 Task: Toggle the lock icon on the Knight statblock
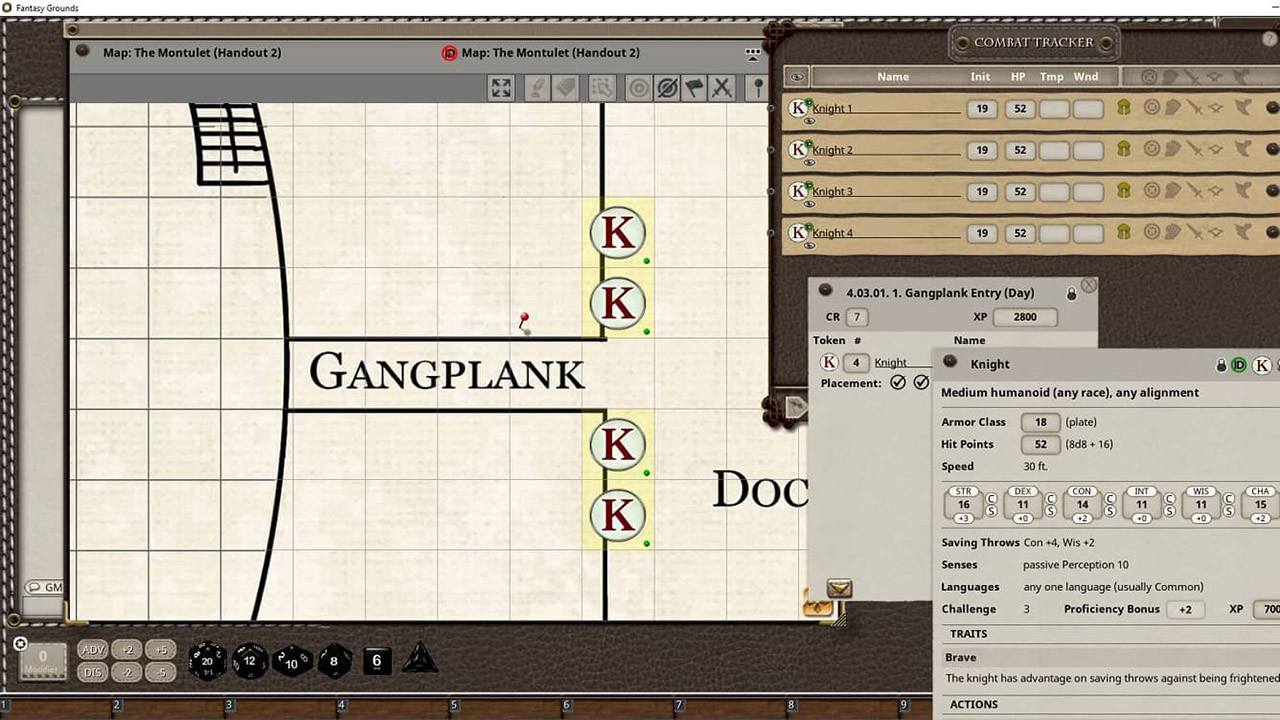pyautogui.click(x=1221, y=365)
